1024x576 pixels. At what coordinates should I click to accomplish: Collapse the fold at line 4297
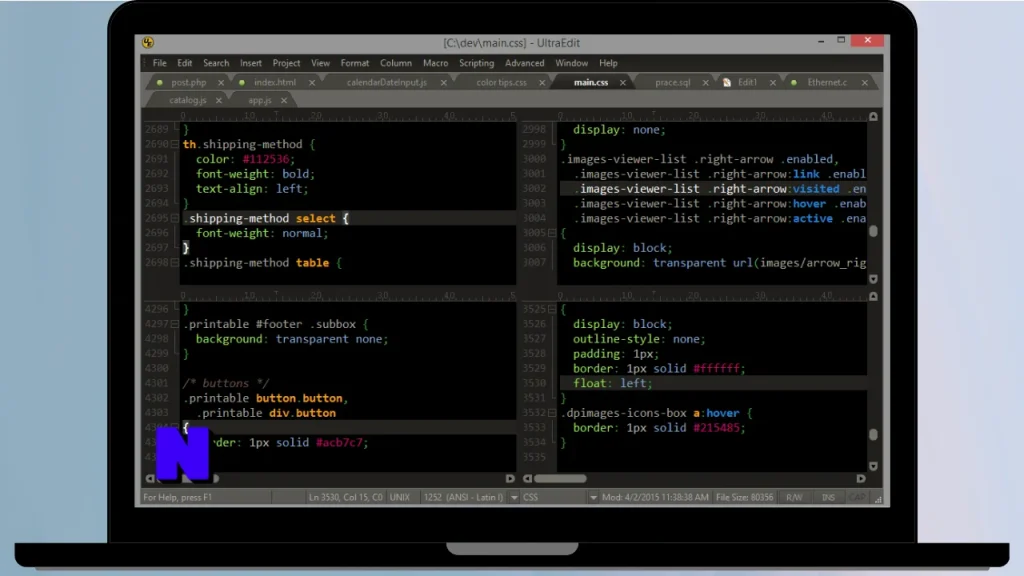click(174, 324)
